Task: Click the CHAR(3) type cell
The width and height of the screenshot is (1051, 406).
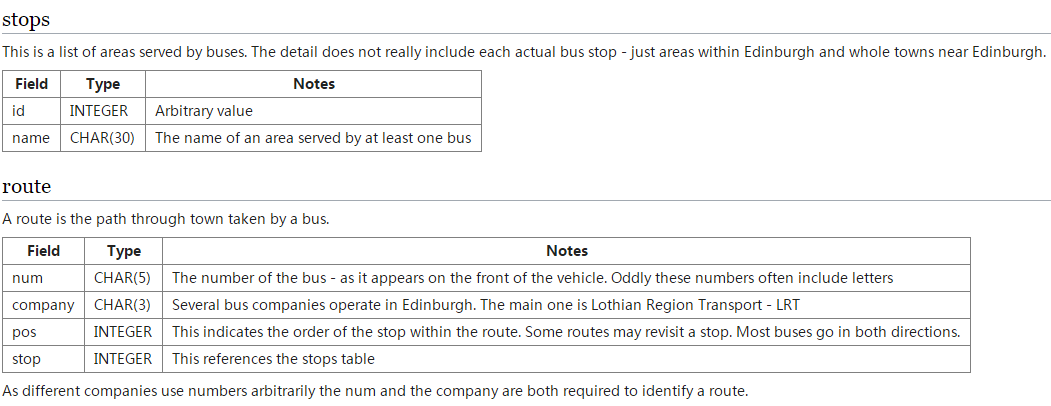Action: click(x=122, y=304)
